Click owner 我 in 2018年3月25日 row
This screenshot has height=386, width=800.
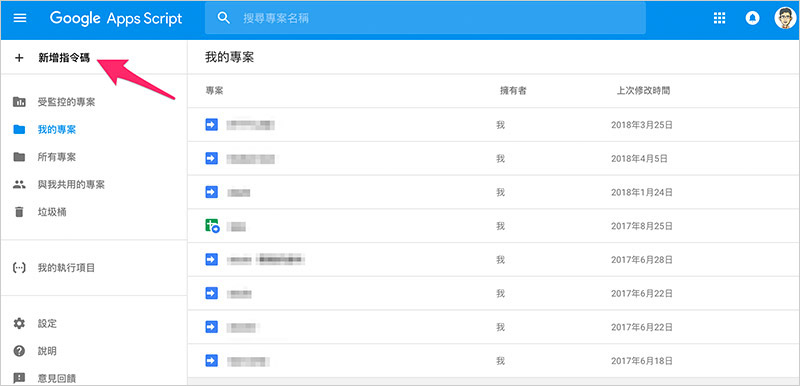click(501, 125)
